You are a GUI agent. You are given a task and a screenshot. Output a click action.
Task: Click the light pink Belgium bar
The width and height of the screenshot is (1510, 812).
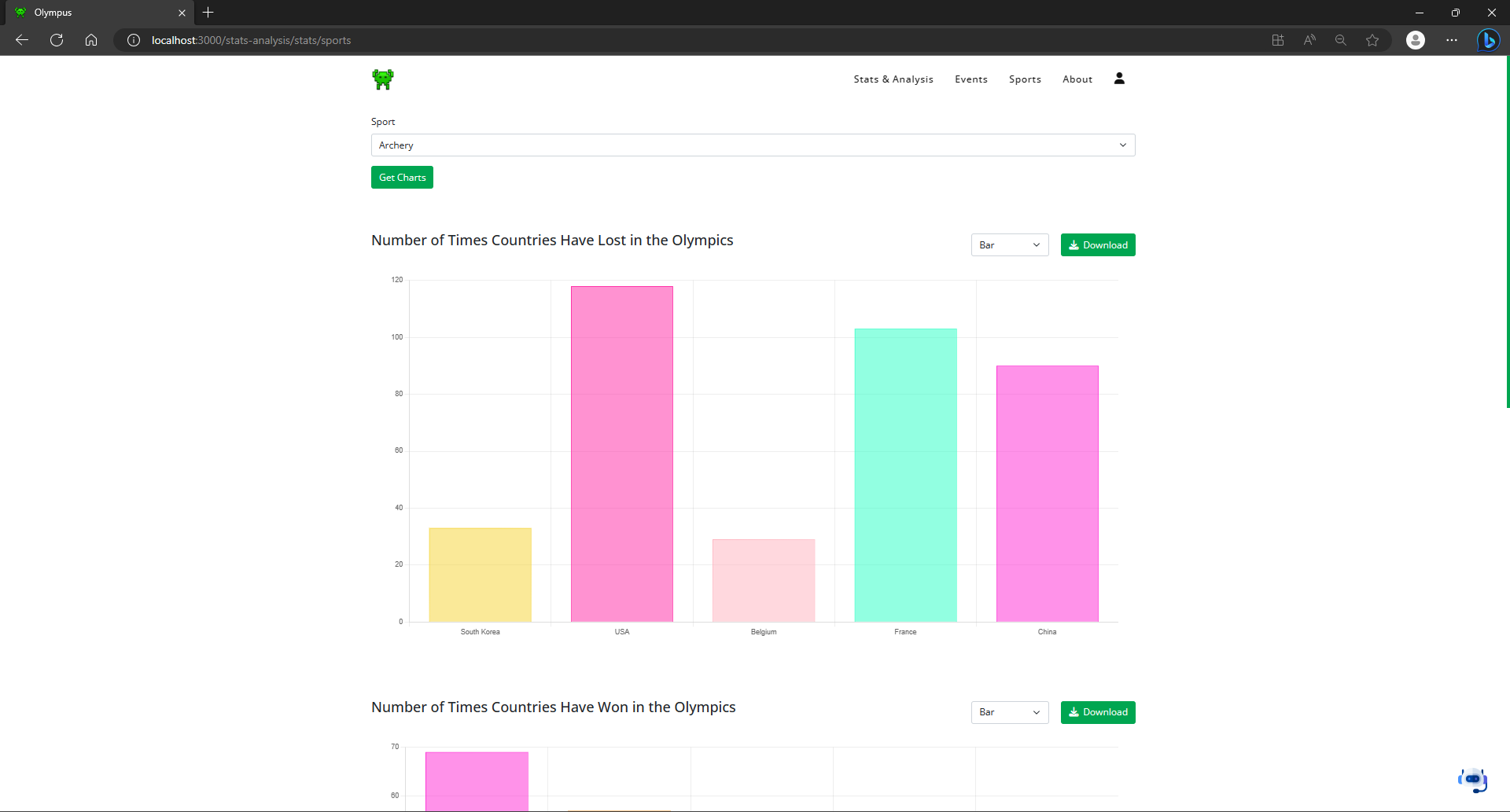coord(764,581)
